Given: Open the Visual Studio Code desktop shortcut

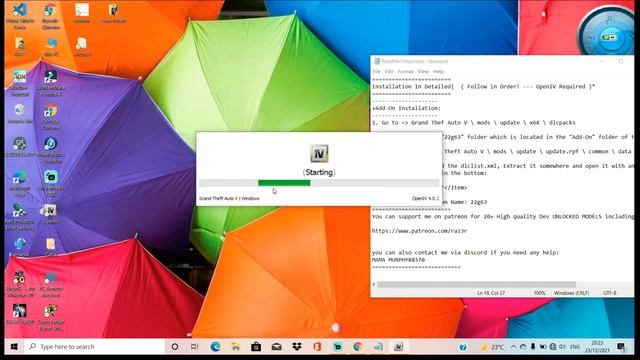Looking at the screenshot, I should coord(20,16).
